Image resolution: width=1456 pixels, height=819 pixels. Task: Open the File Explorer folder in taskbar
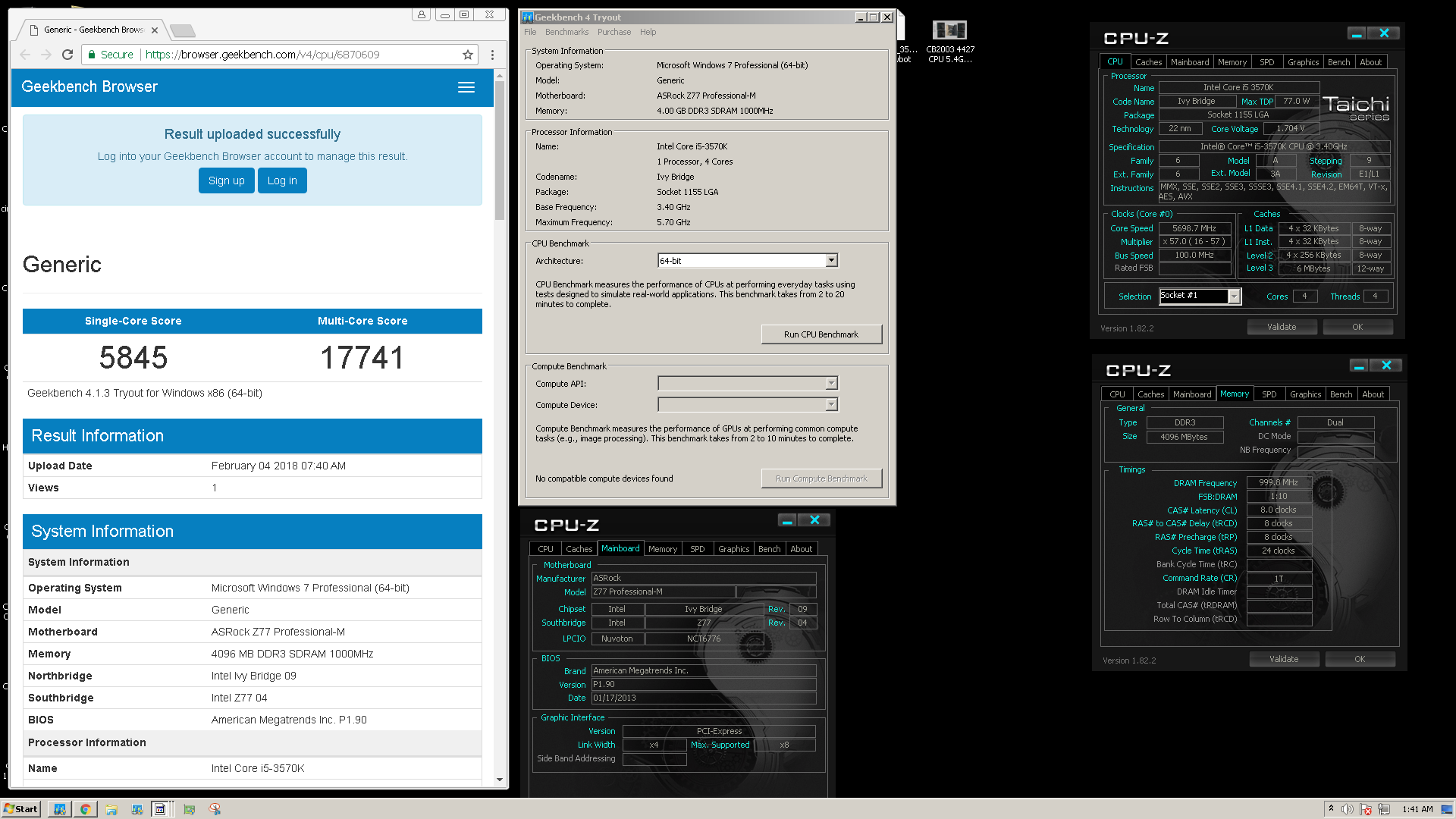pos(111,809)
